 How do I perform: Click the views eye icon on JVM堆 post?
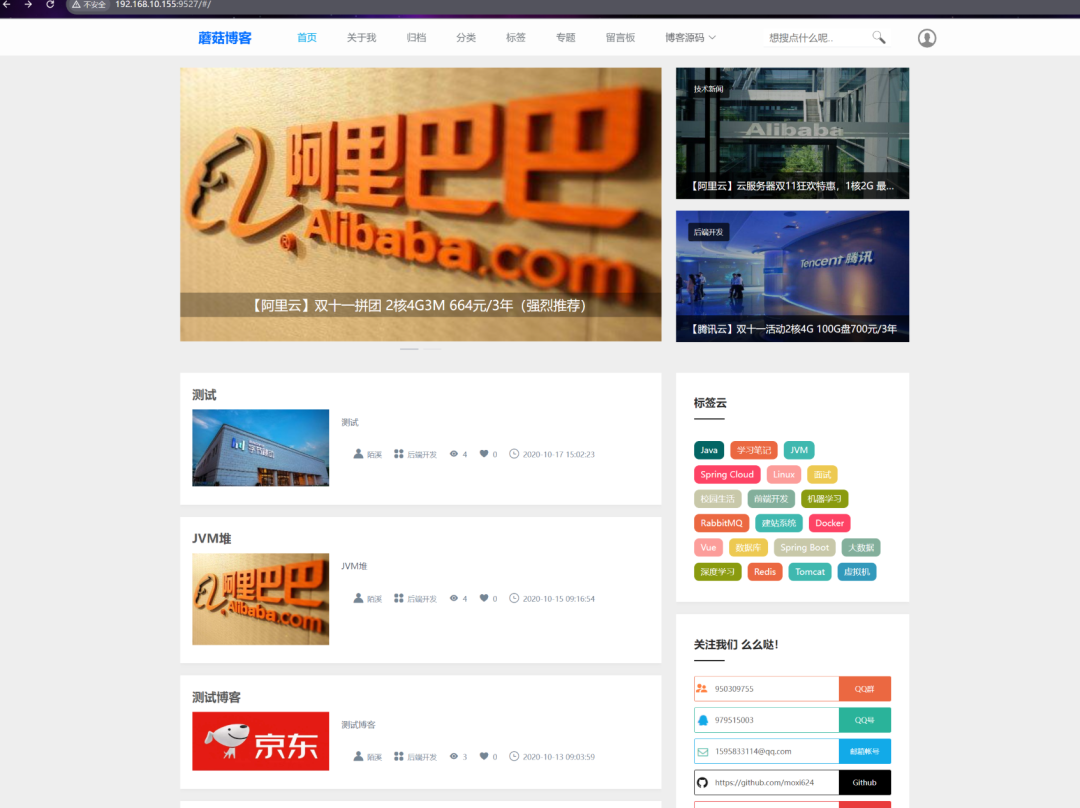[453, 598]
